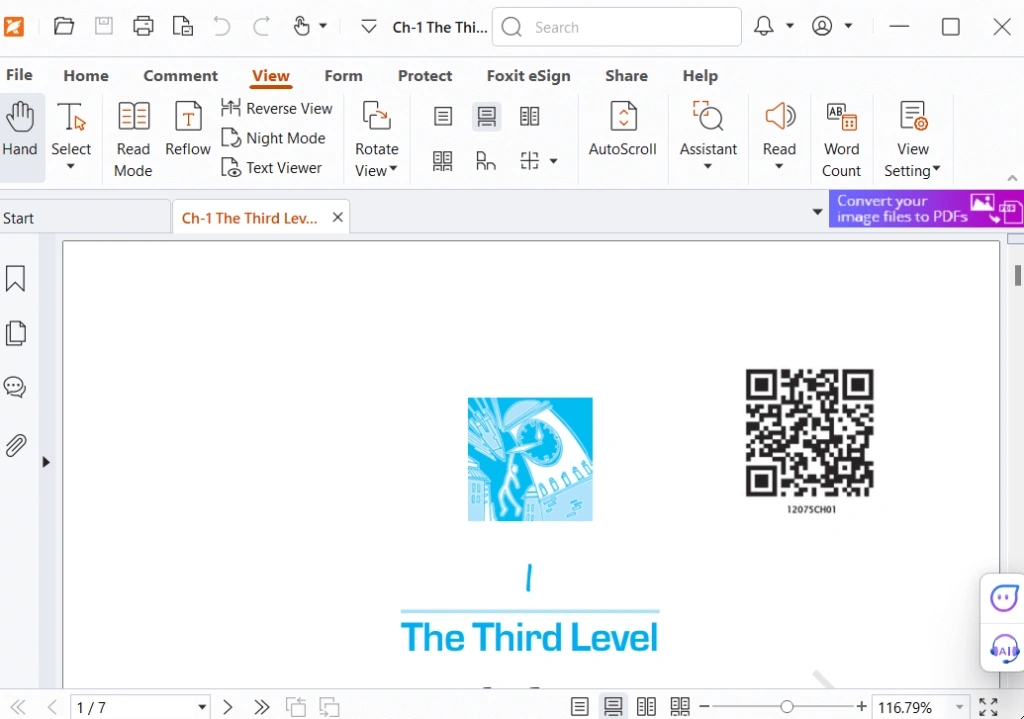Open a file with the folder icon

(x=63, y=27)
